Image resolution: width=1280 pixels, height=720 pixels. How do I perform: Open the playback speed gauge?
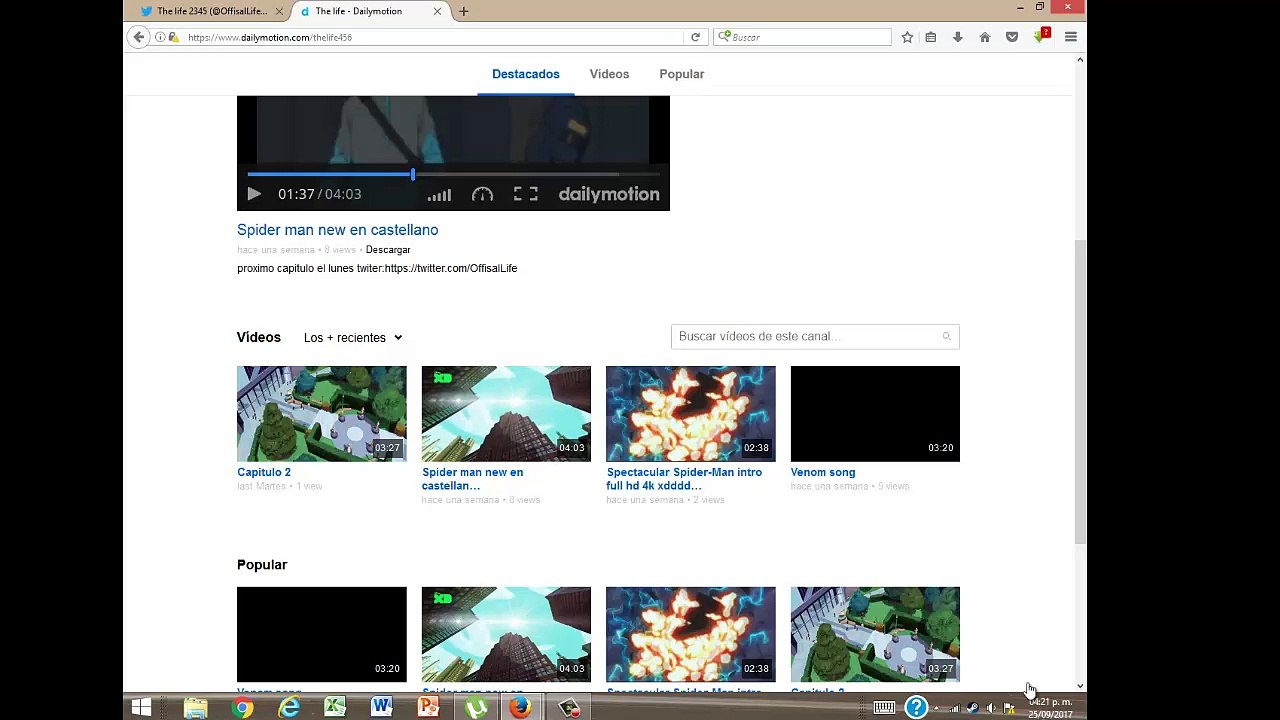pyautogui.click(x=482, y=194)
